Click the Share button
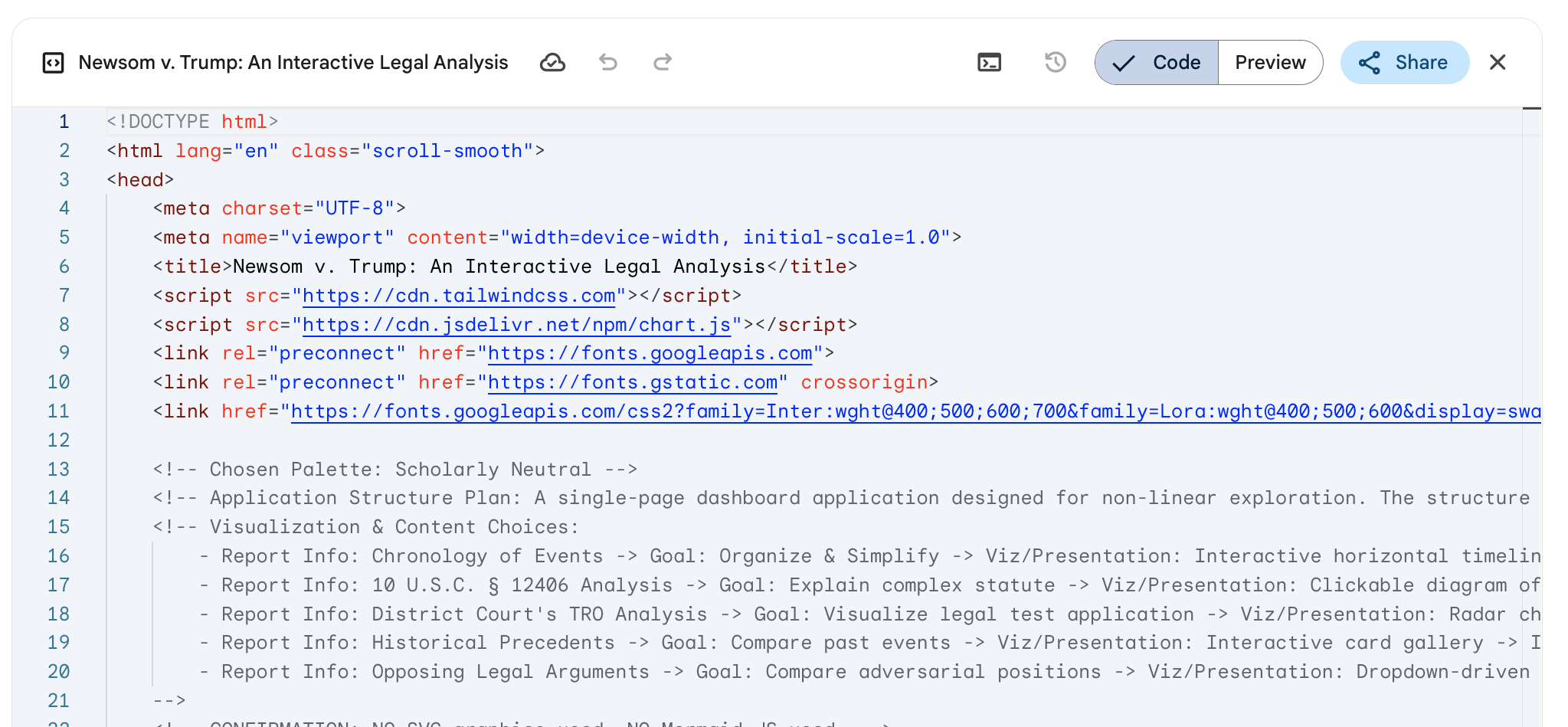Image resolution: width=1568 pixels, height=727 pixels. (1404, 63)
